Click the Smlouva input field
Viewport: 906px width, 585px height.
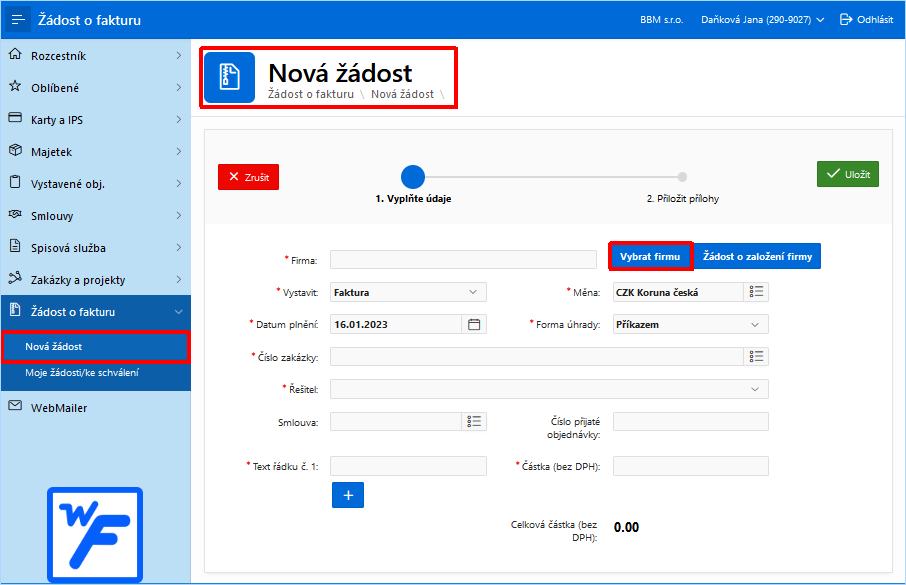point(396,421)
